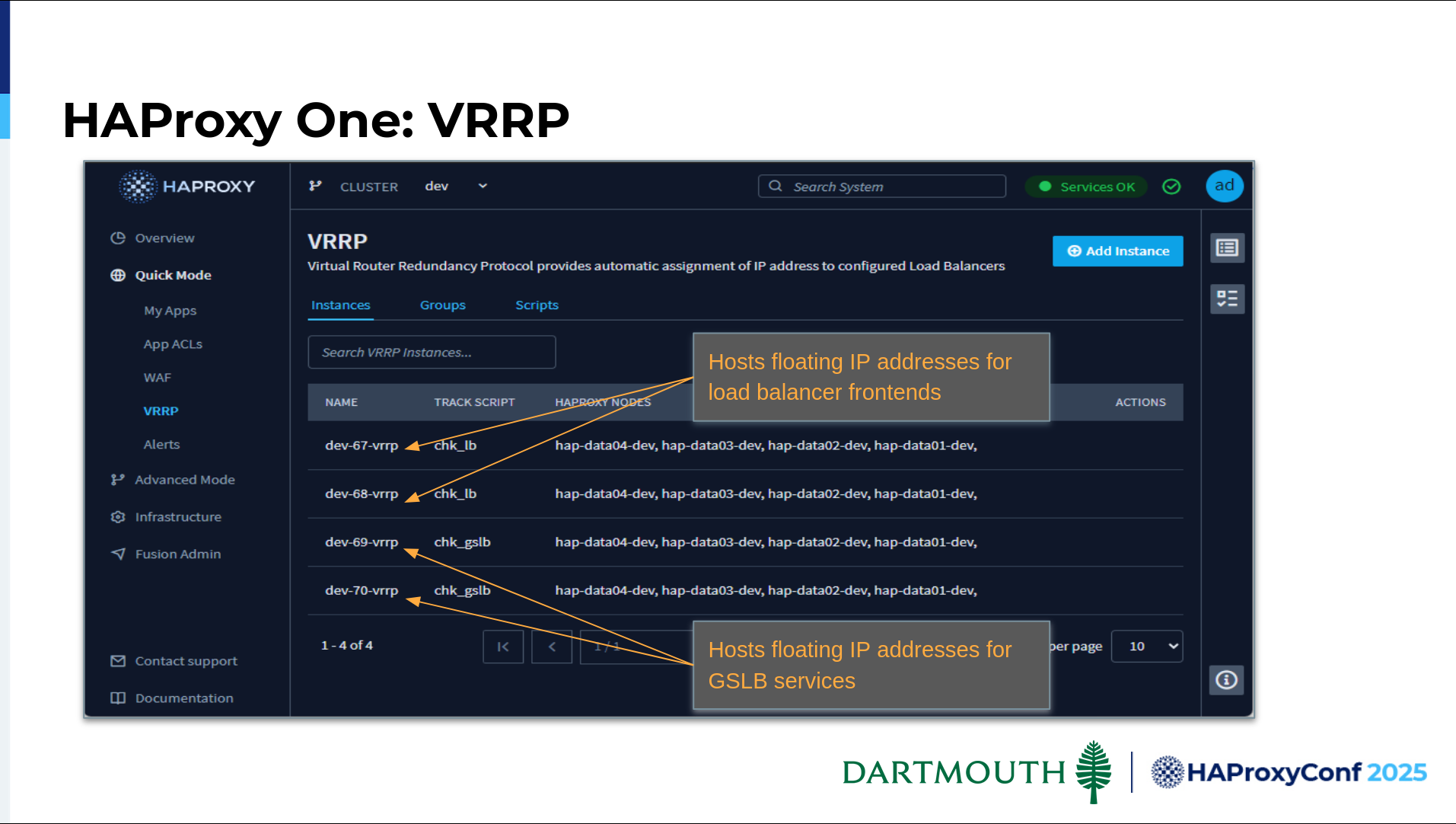This screenshot has width=1456, height=824.
Task: Select the dev-68-vrrp instance
Action: click(362, 493)
